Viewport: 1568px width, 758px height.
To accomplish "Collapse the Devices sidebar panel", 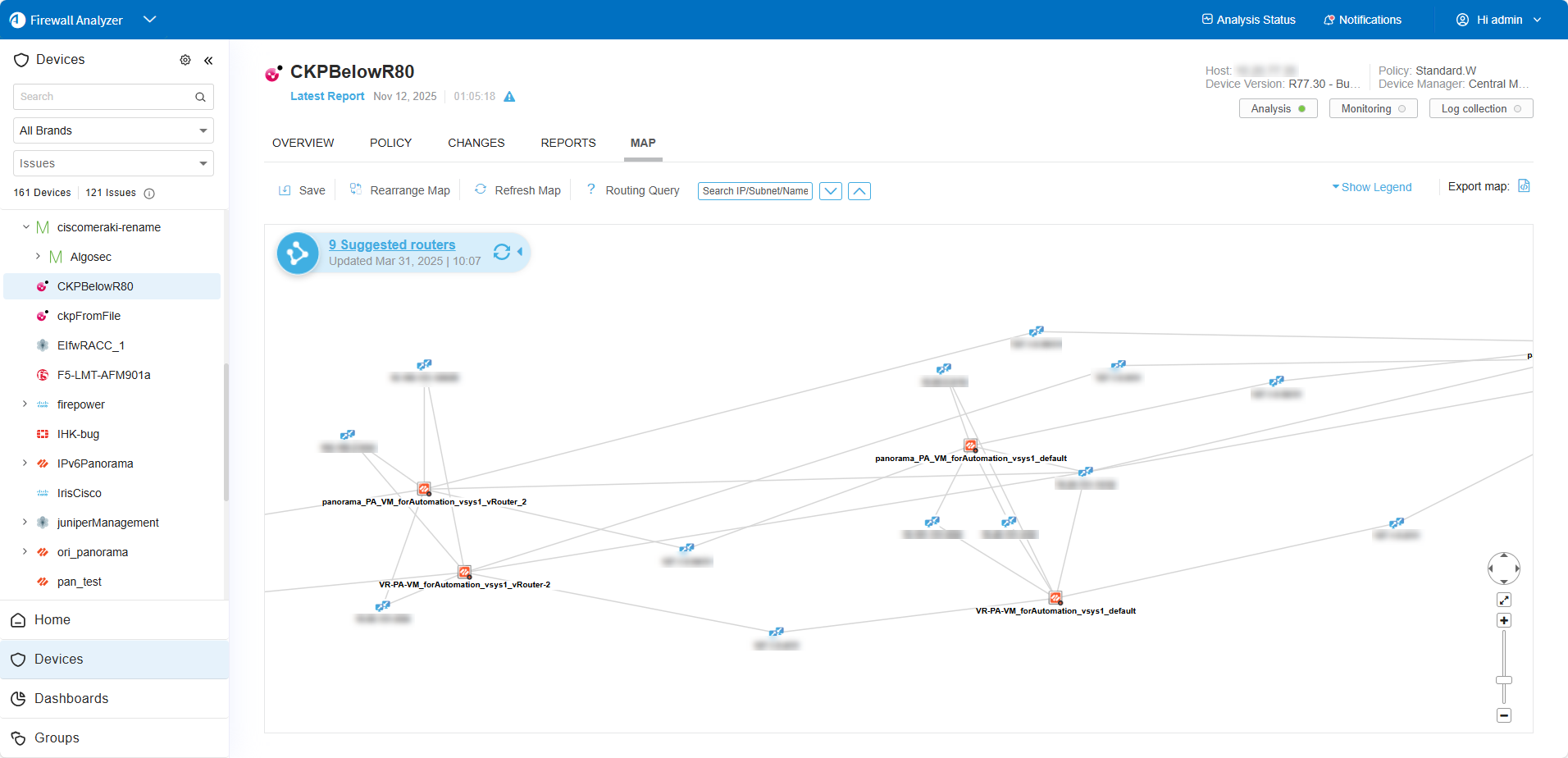I will coord(208,60).
